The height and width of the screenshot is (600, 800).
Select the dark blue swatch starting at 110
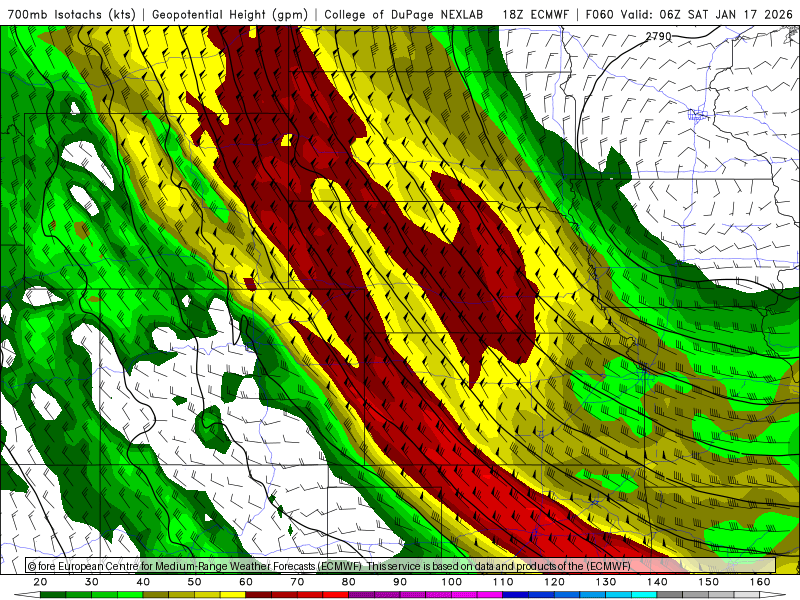click(x=516, y=594)
